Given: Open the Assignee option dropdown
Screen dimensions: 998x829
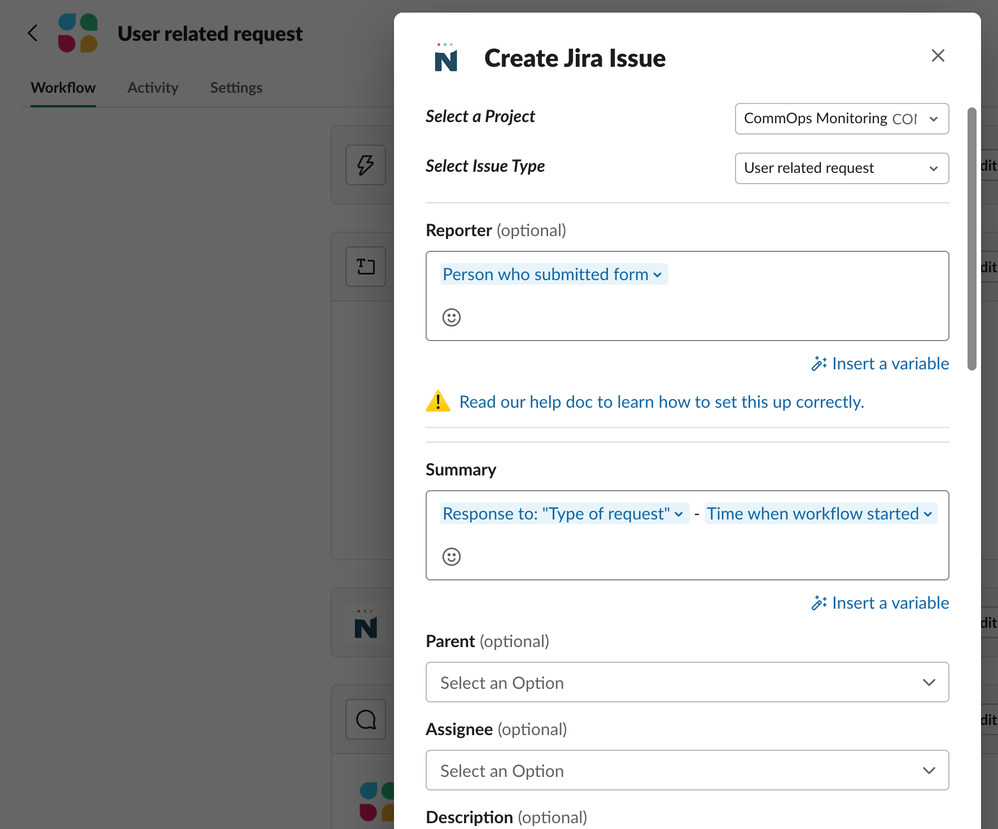Looking at the screenshot, I should click(687, 770).
